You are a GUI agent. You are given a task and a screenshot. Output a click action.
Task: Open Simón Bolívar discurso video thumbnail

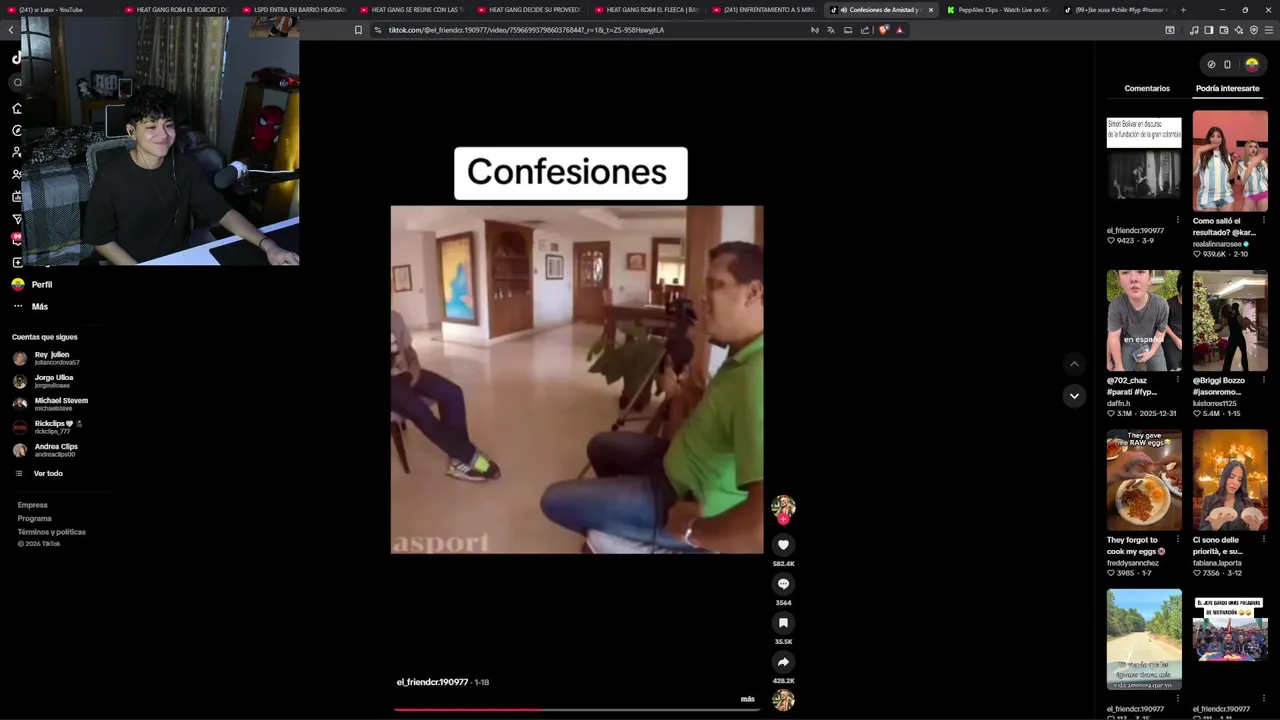coord(1144,160)
